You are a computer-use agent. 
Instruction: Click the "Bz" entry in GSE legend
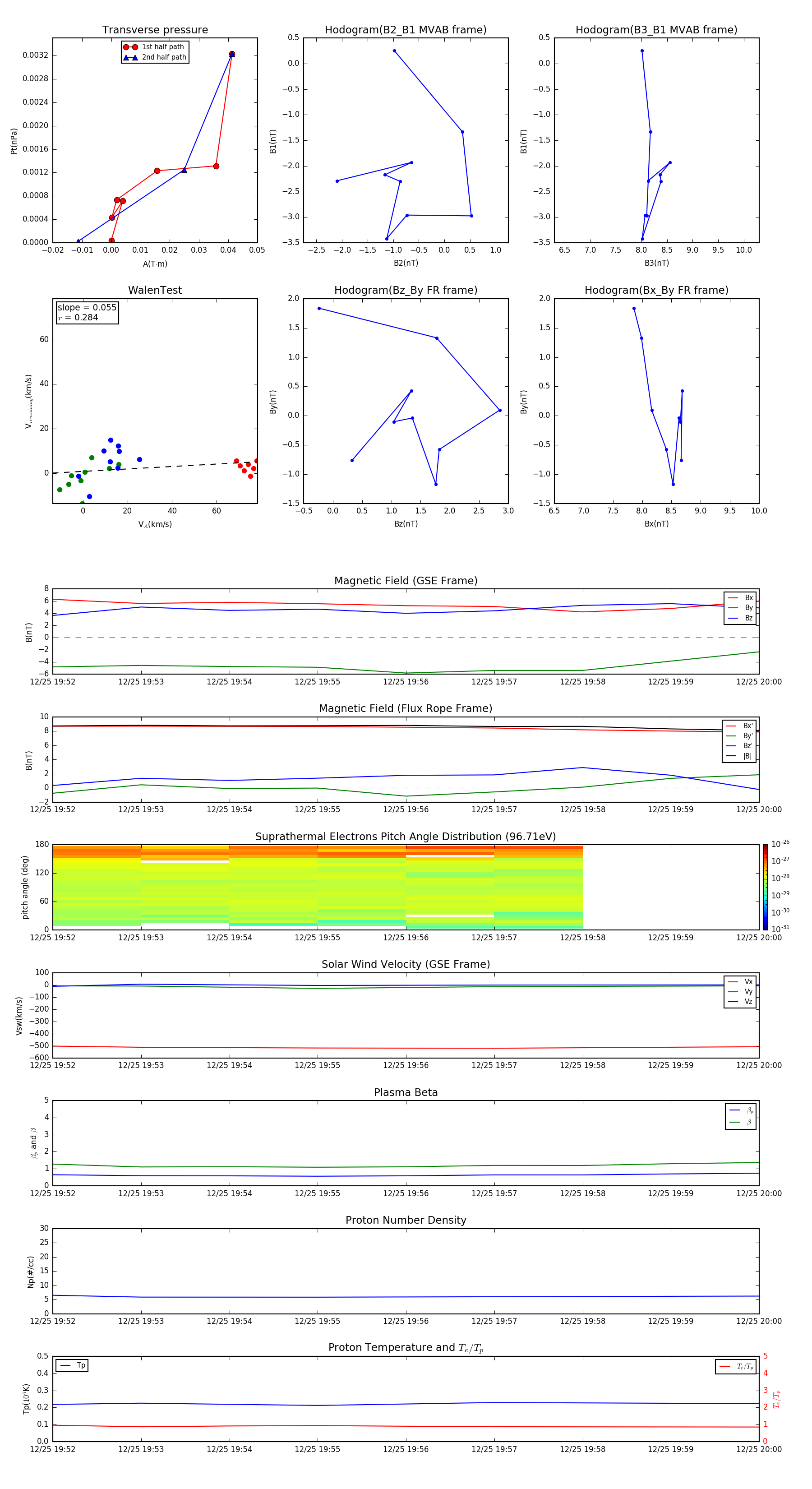(x=740, y=619)
